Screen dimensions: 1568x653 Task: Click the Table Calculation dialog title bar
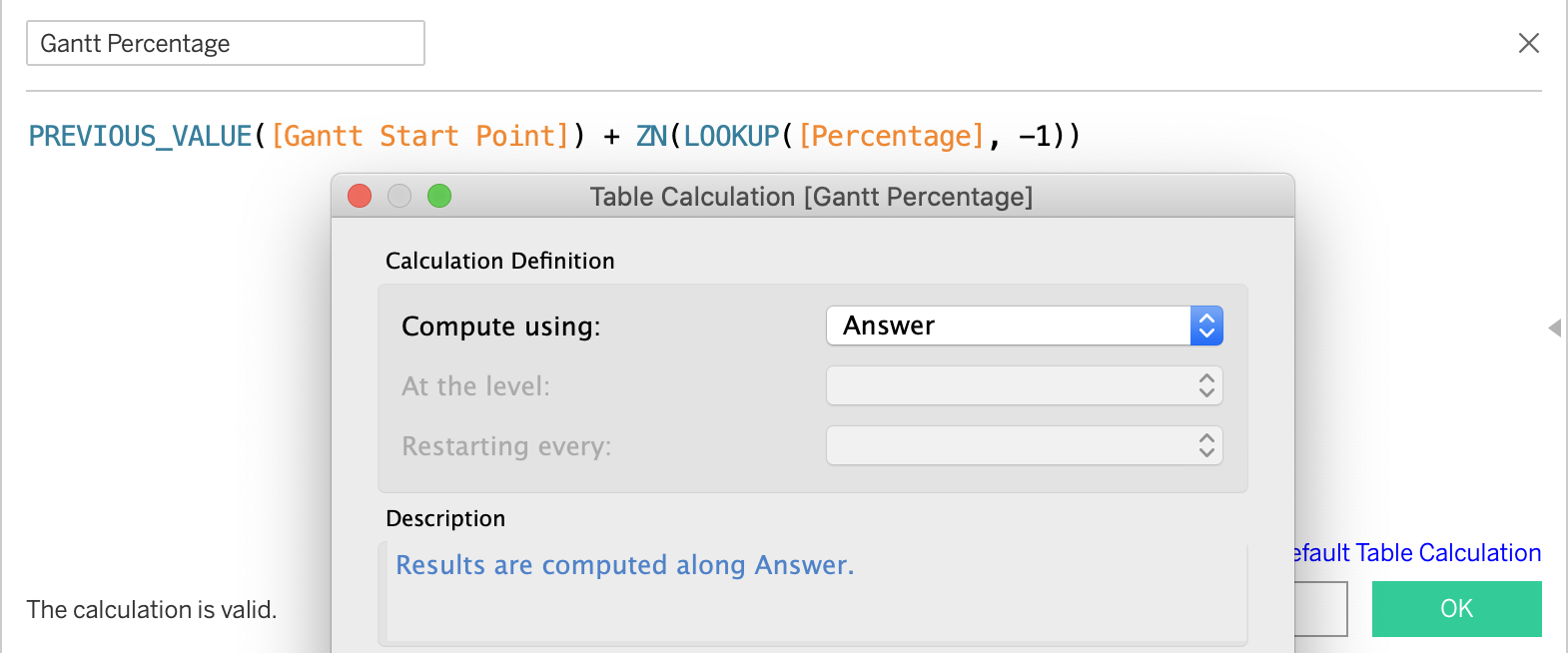(811, 197)
